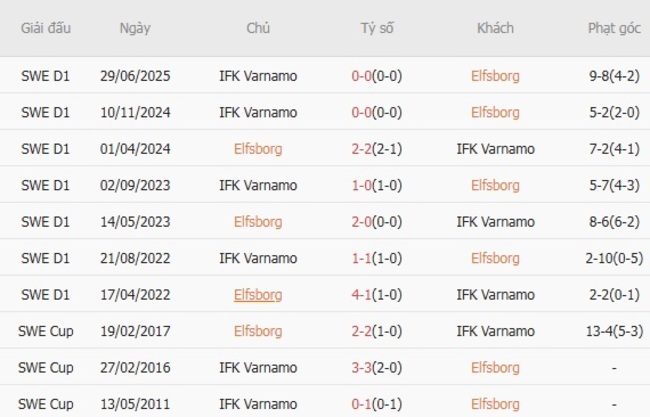Open underlined Elfsborg link in 17/04/2022 row

tap(258, 295)
